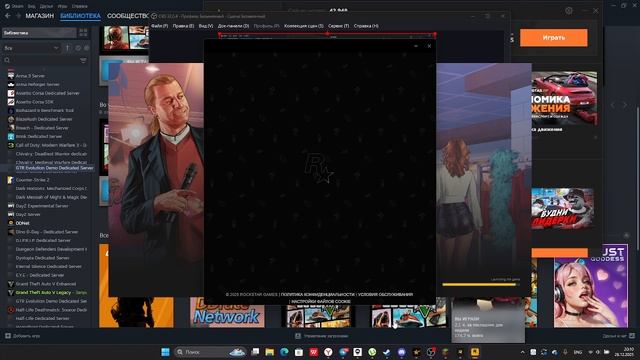Click the ENG language indicator in tray

point(578,352)
